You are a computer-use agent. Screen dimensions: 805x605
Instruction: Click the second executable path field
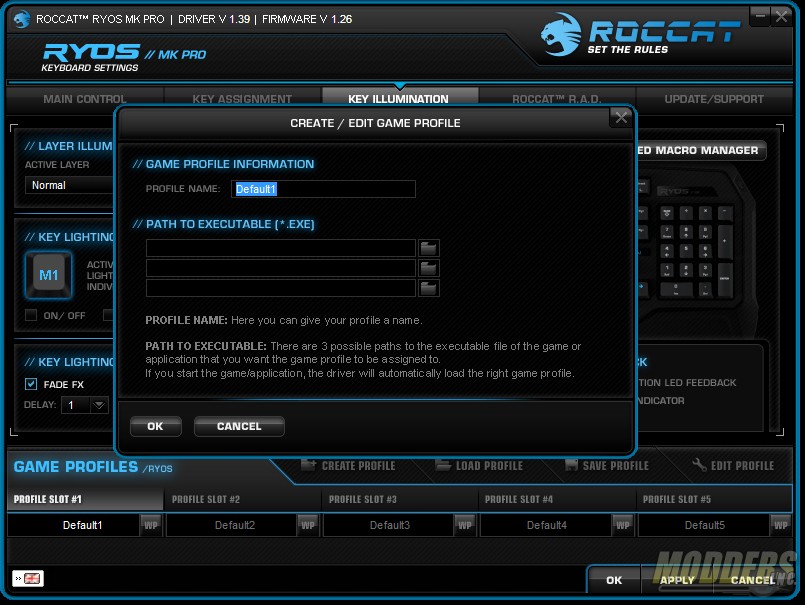tap(281, 268)
